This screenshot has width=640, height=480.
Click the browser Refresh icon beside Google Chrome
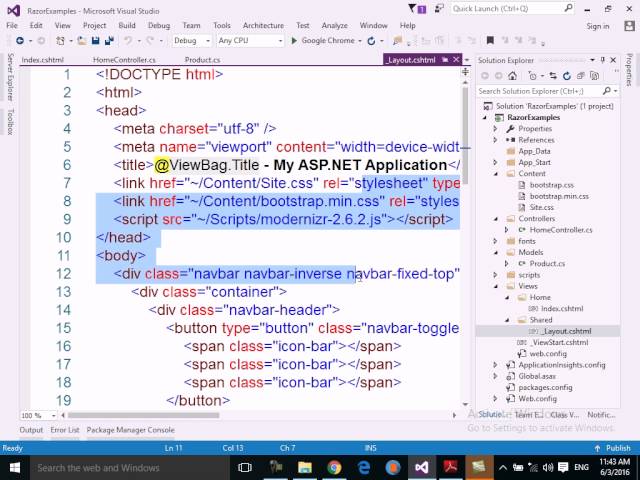(x=371, y=40)
